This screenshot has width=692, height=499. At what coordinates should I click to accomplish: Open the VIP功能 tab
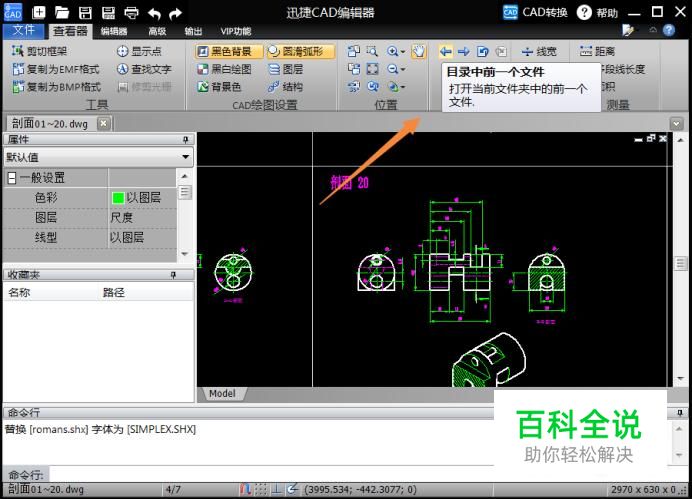[x=236, y=31]
